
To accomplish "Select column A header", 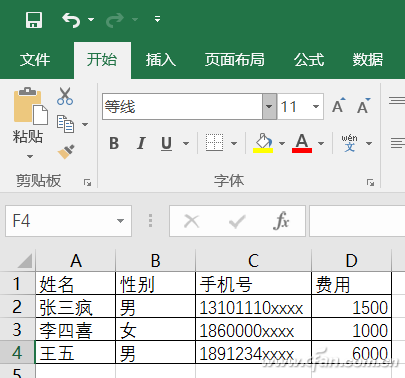I will point(76,261).
